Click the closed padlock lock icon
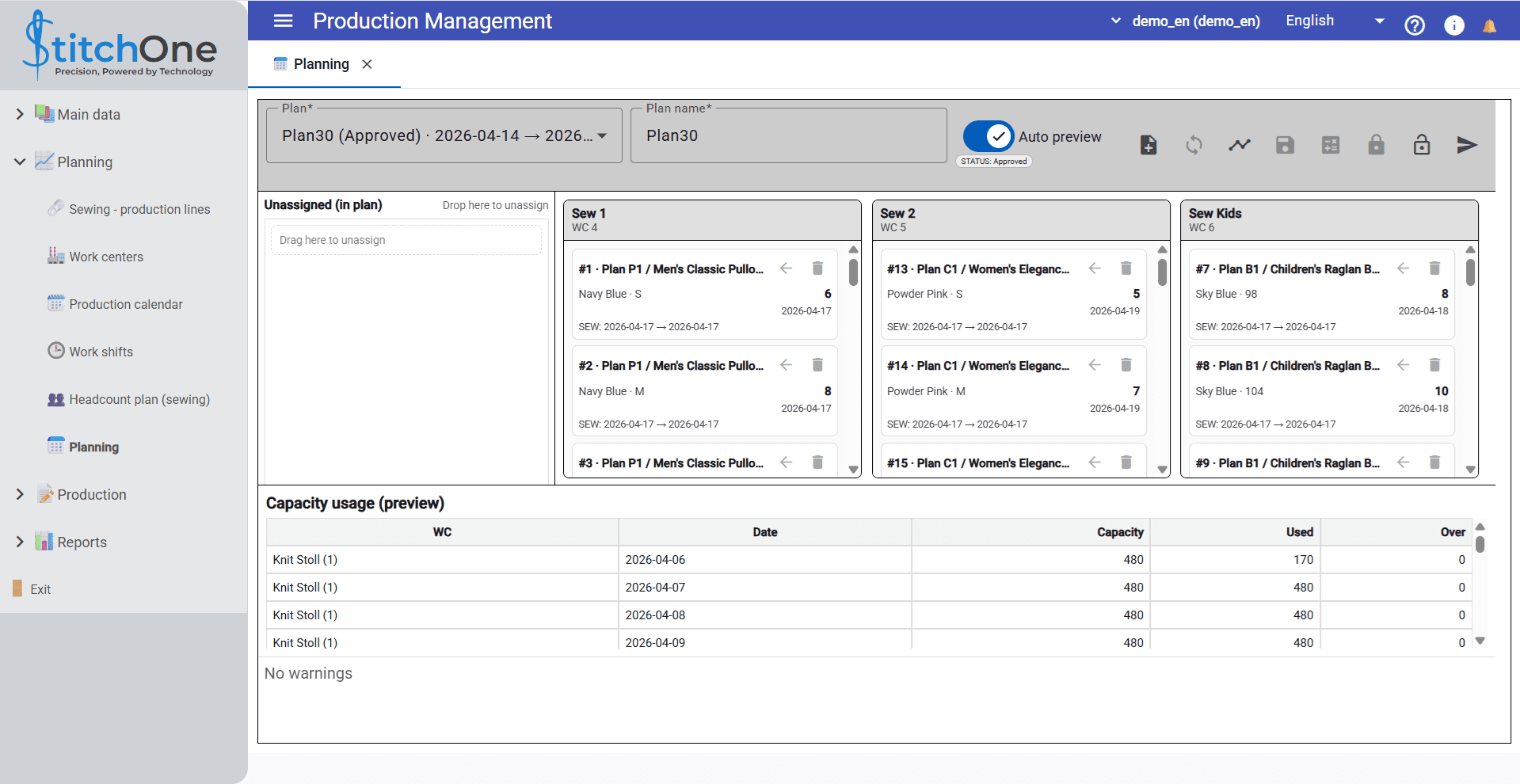The width and height of the screenshot is (1520, 784). click(1377, 144)
